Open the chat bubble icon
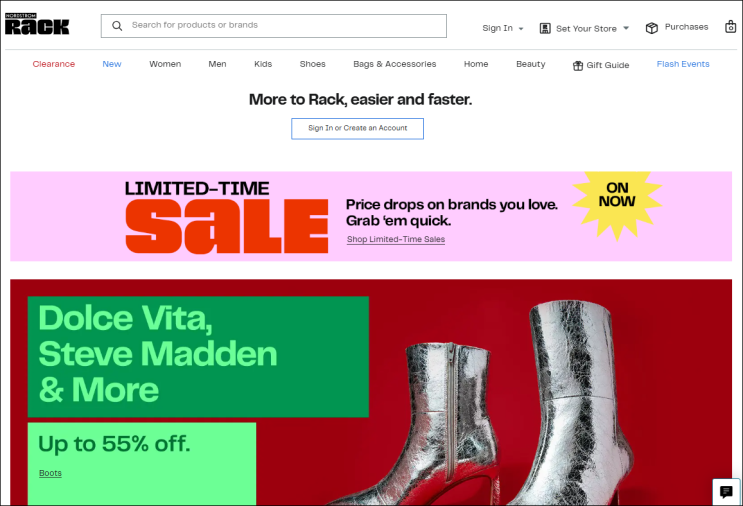The height and width of the screenshot is (506, 743). (726, 492)
